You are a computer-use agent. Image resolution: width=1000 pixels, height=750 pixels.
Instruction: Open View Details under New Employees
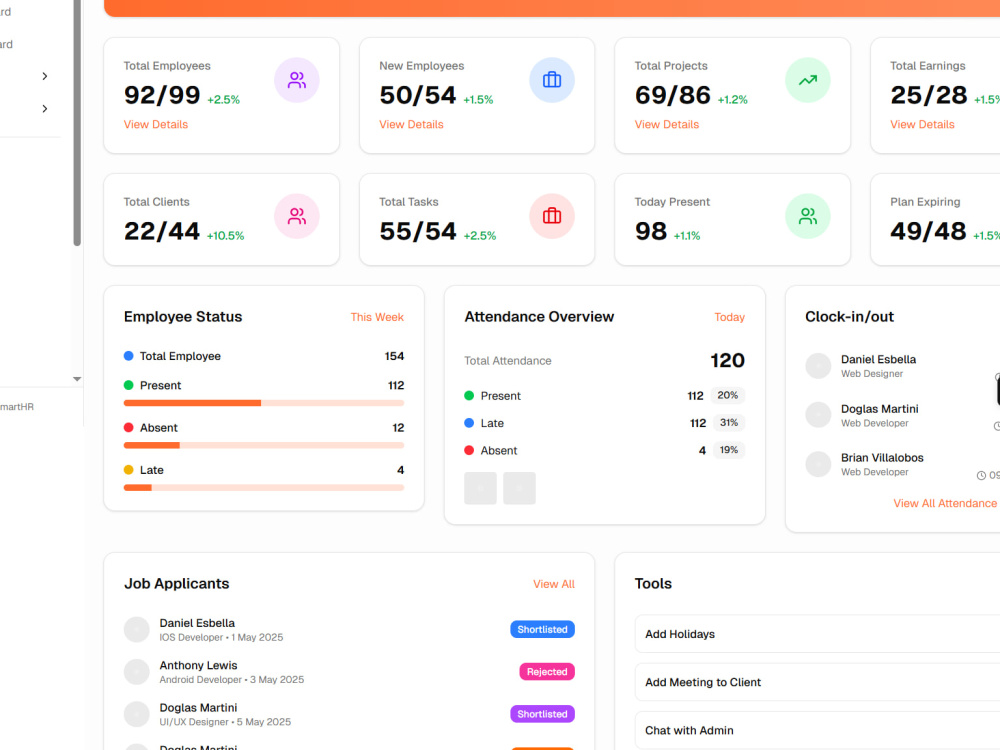click(411, 124)
